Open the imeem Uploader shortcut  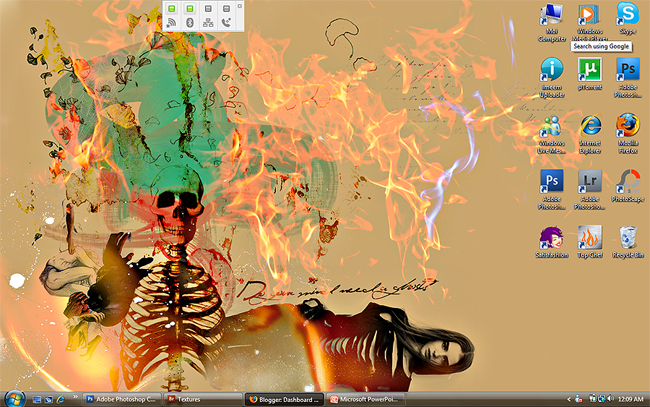point(551,78)
